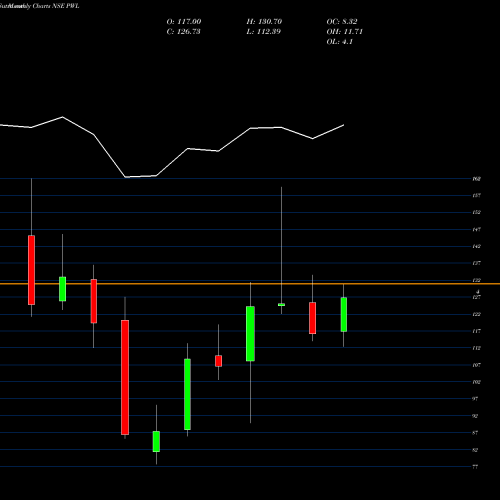
Task: Click the orange horizontal current-price line
Action: click(x=250, y=284)
